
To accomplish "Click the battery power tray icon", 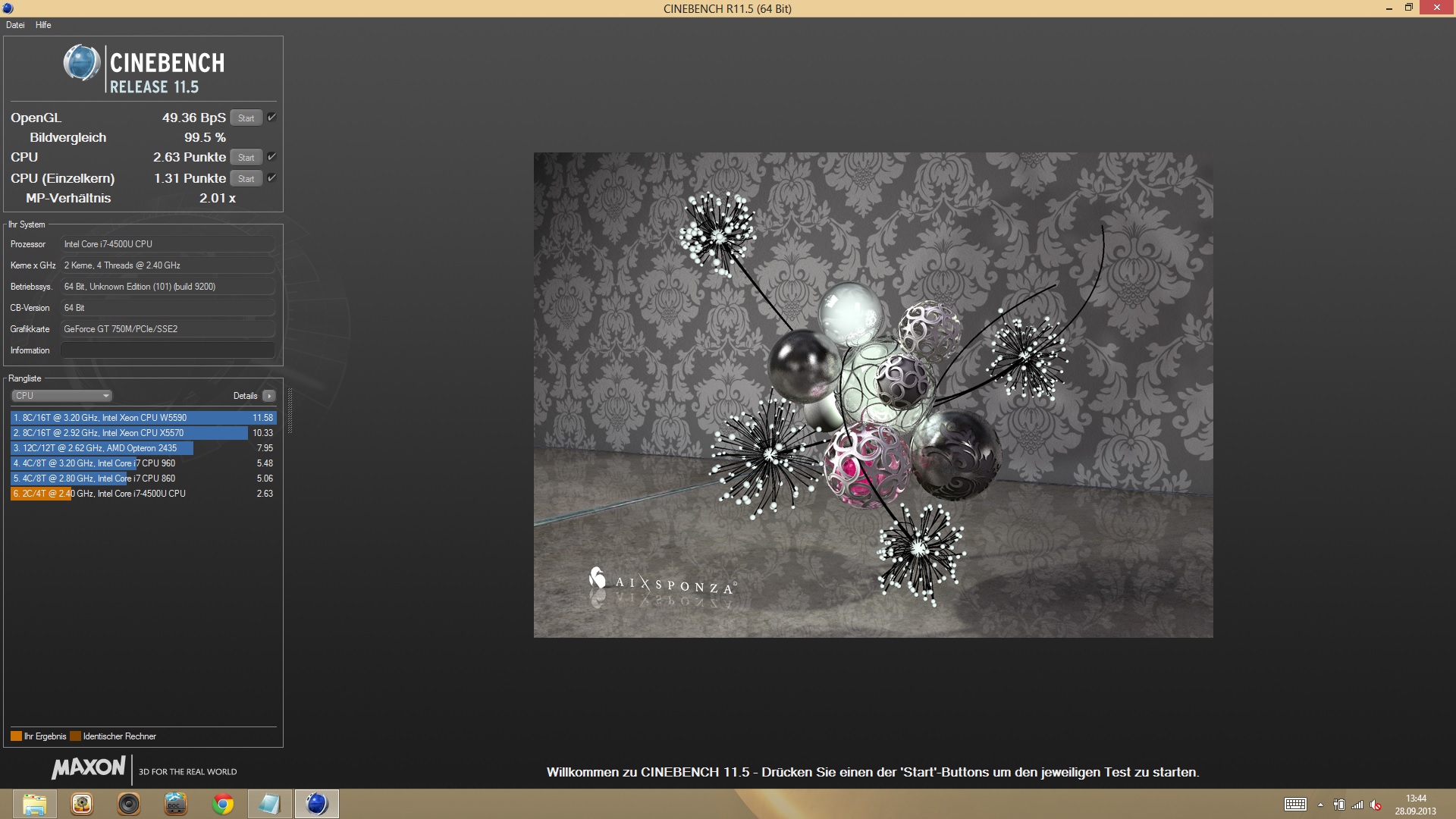I will click(1339, 805).
